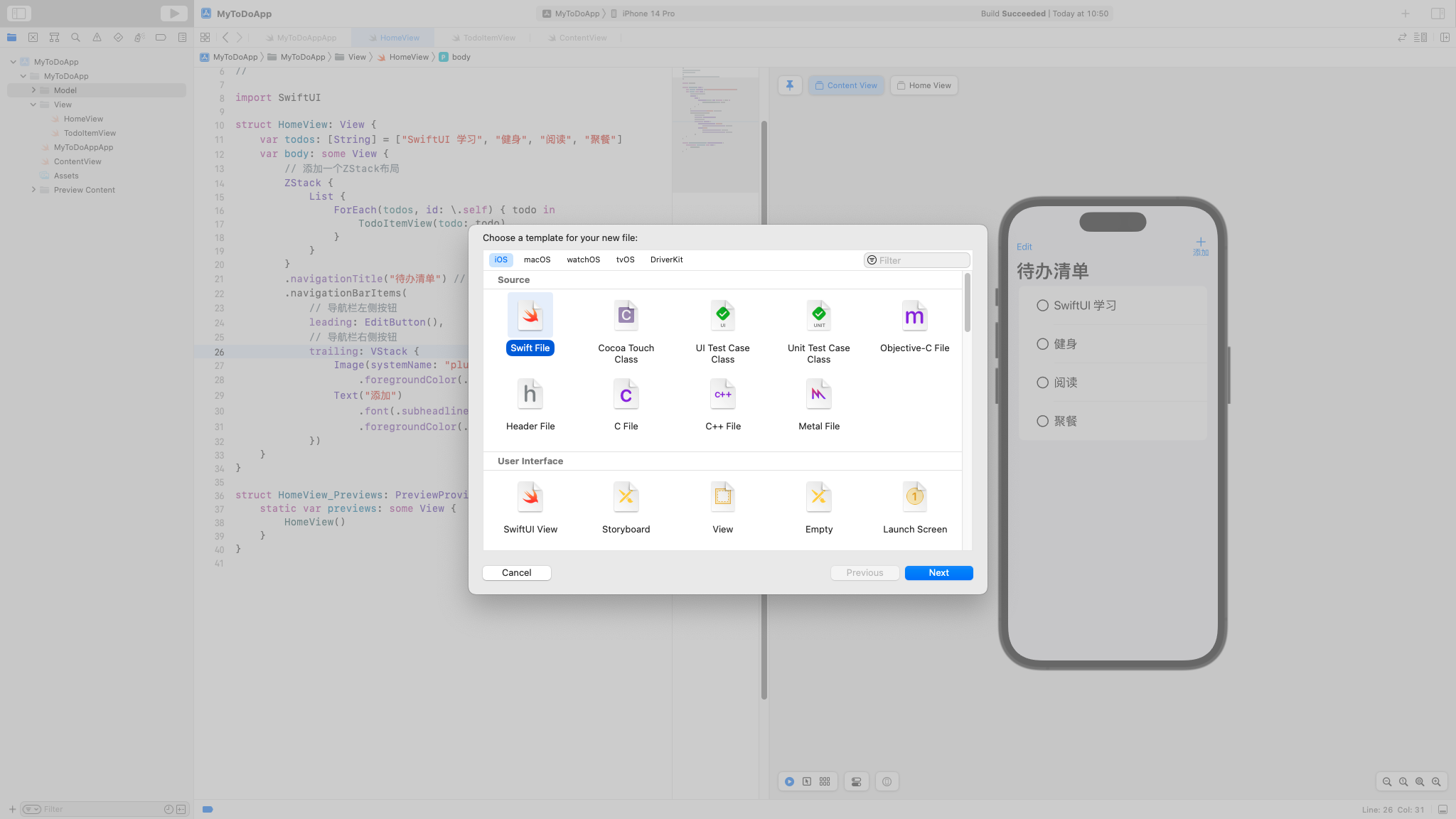Collapse the View folder in navigator
1456x819 pixels.
[33, 105]
